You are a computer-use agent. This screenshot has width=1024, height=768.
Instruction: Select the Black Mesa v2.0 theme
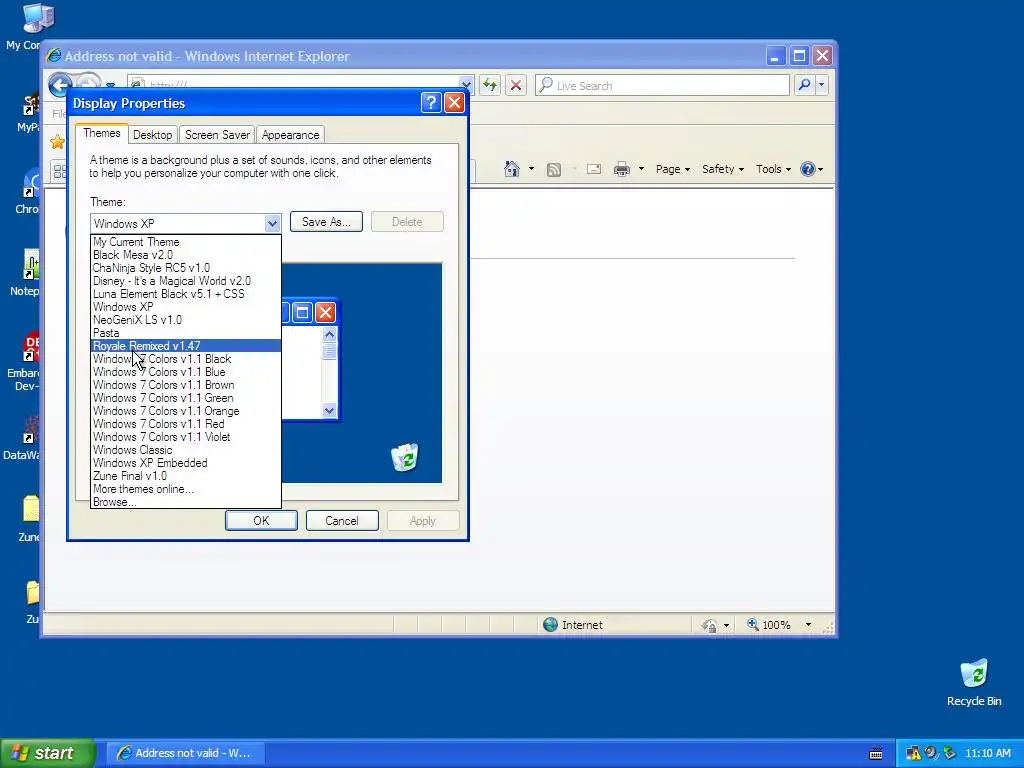[185, 255]
